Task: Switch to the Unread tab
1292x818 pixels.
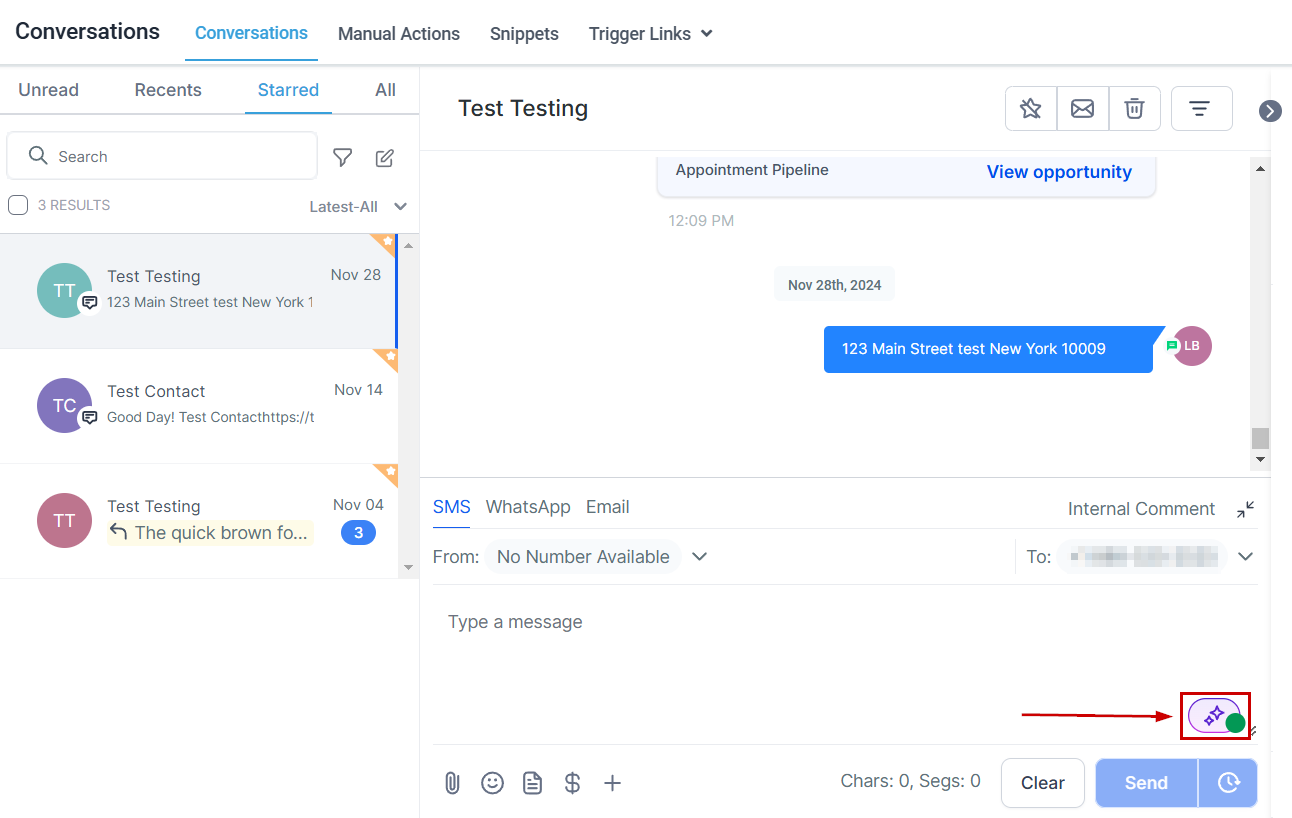Action: tap(48, 90)
